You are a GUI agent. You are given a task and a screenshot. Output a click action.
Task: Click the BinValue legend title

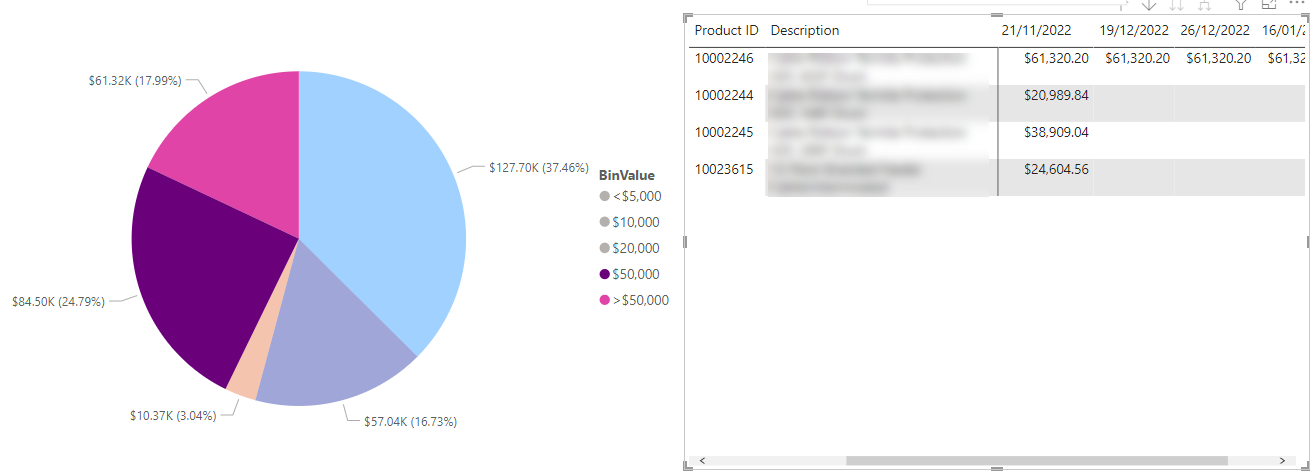click(x=627, y=175)
